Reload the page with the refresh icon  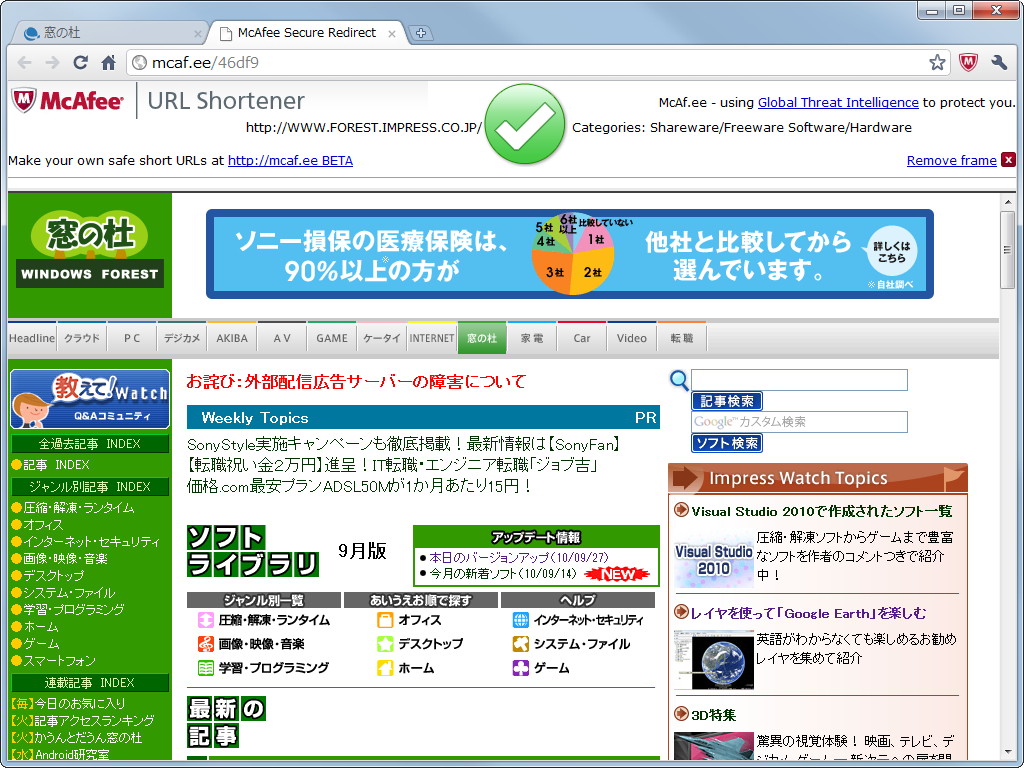coord(80,62)
